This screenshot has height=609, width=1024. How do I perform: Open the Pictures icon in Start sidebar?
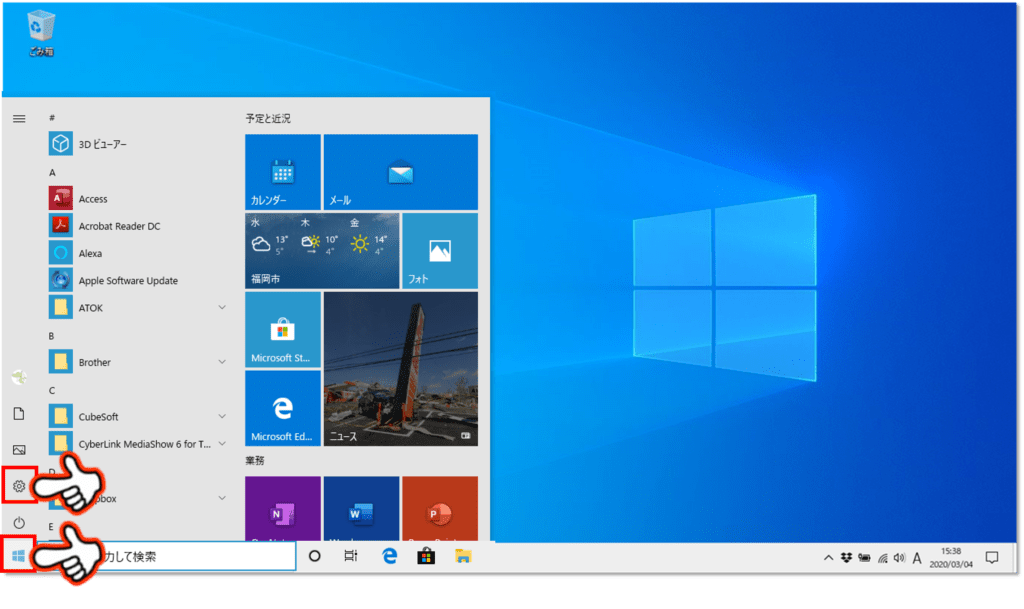[x=18, y=450]
